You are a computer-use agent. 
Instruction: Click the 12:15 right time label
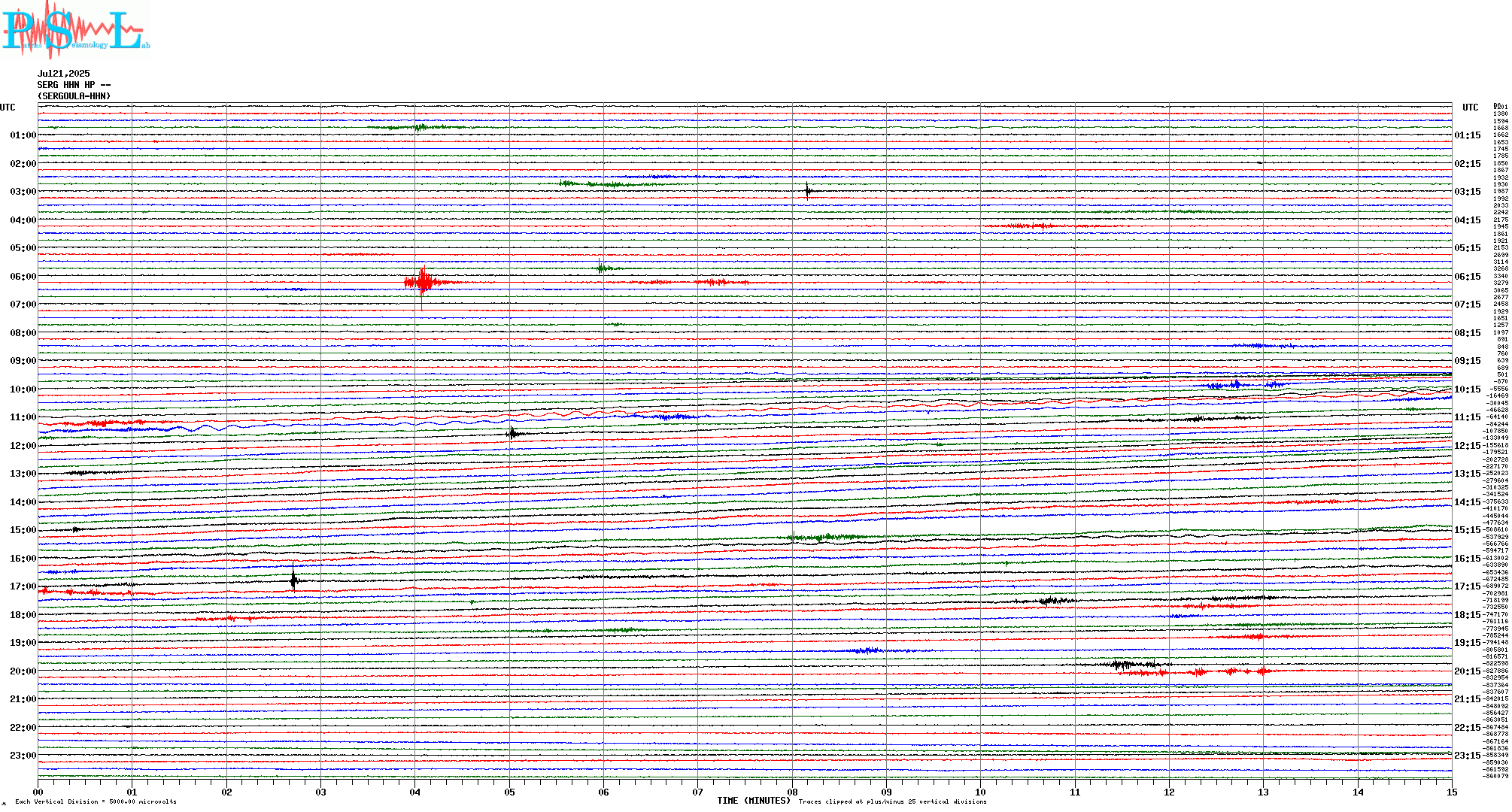coord(1468,446)
